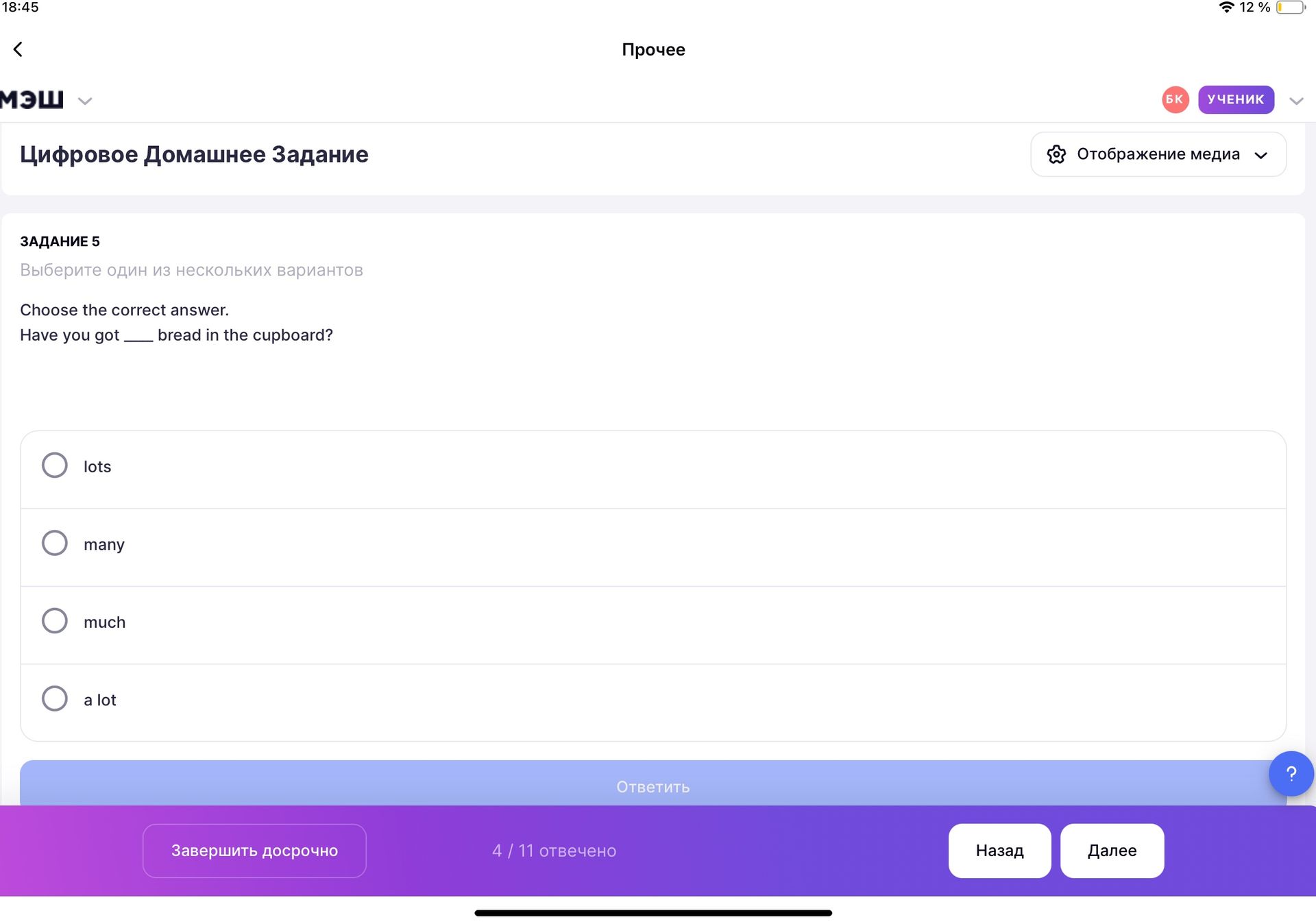Expand the Отображение медиа dropdown

[x=1158, y=154]
